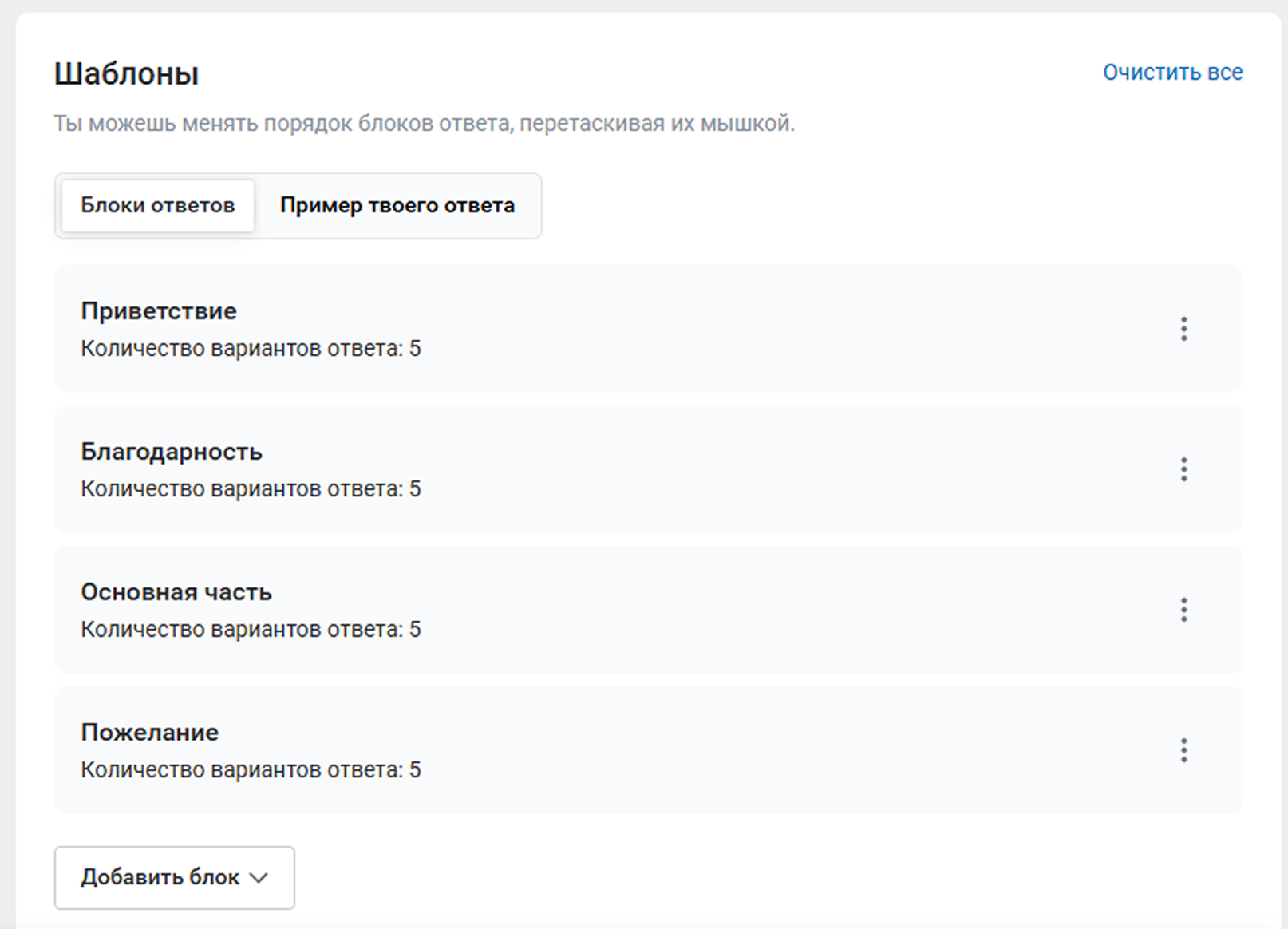Open the three-dot menu for Приветствие block
This screenshot has height=929, width=1288.
pos(1183,329)
